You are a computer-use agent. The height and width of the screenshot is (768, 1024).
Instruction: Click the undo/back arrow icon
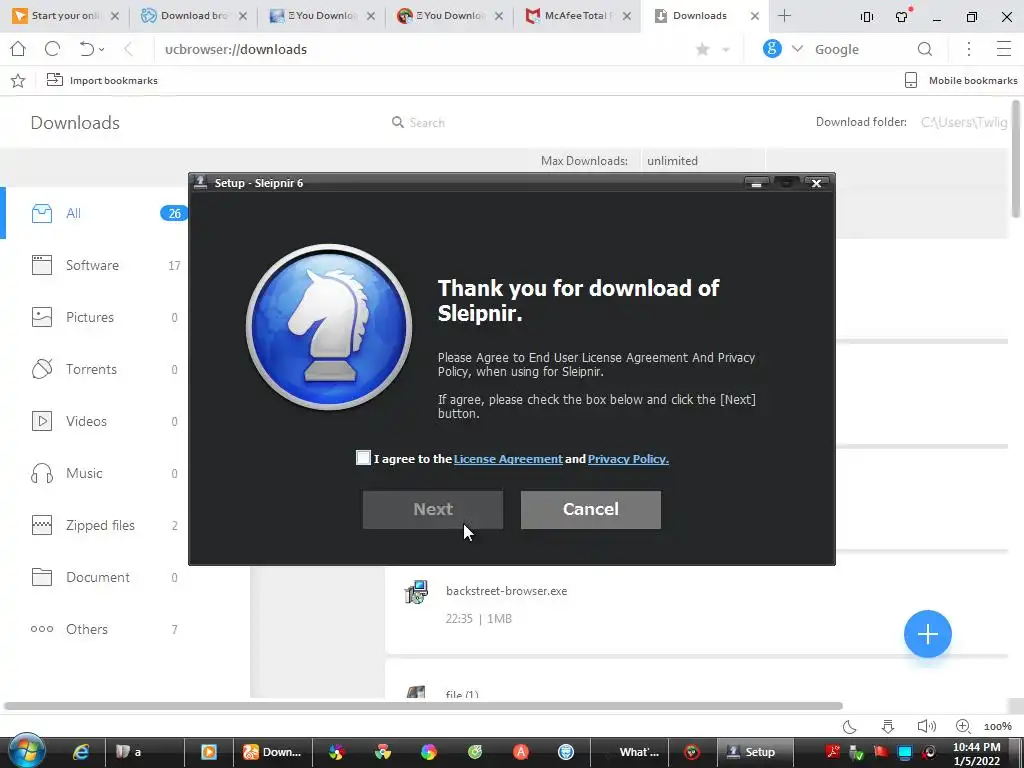[86, 49]
